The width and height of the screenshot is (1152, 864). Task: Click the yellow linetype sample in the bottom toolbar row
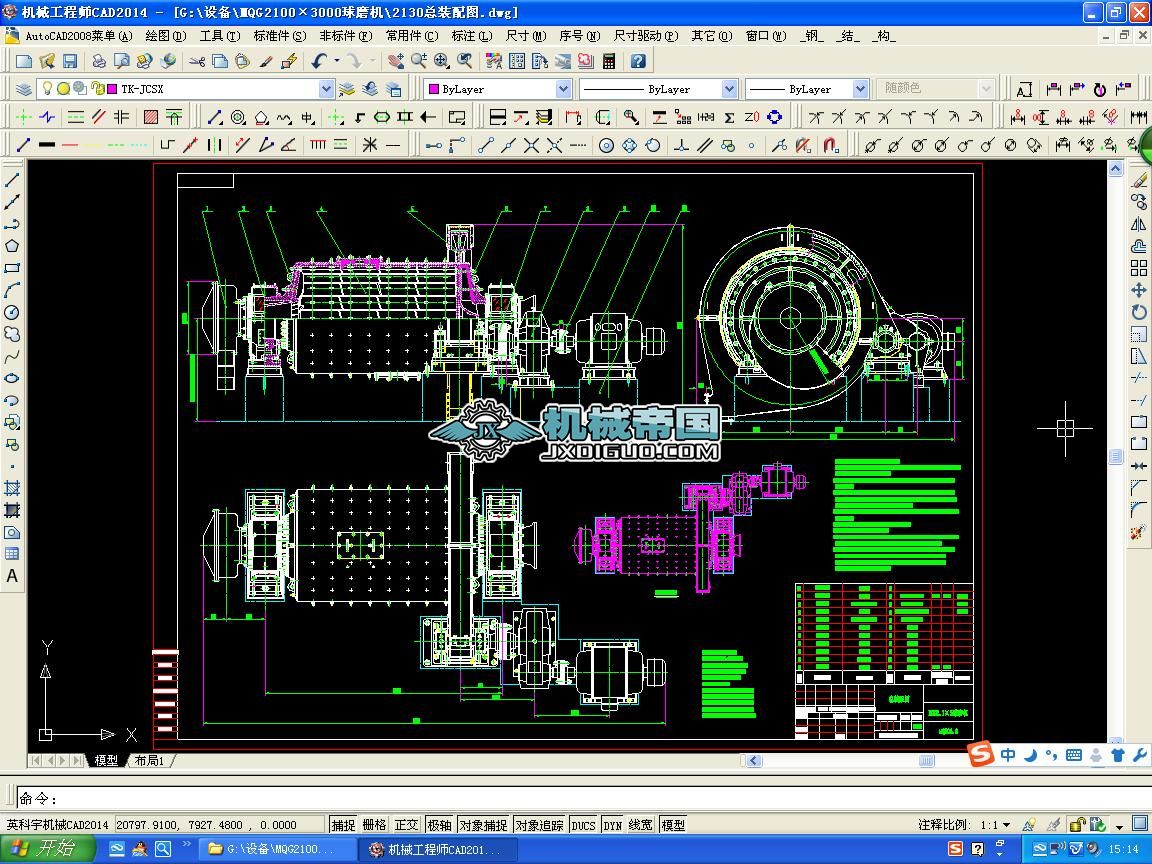(x=93, y=145)
